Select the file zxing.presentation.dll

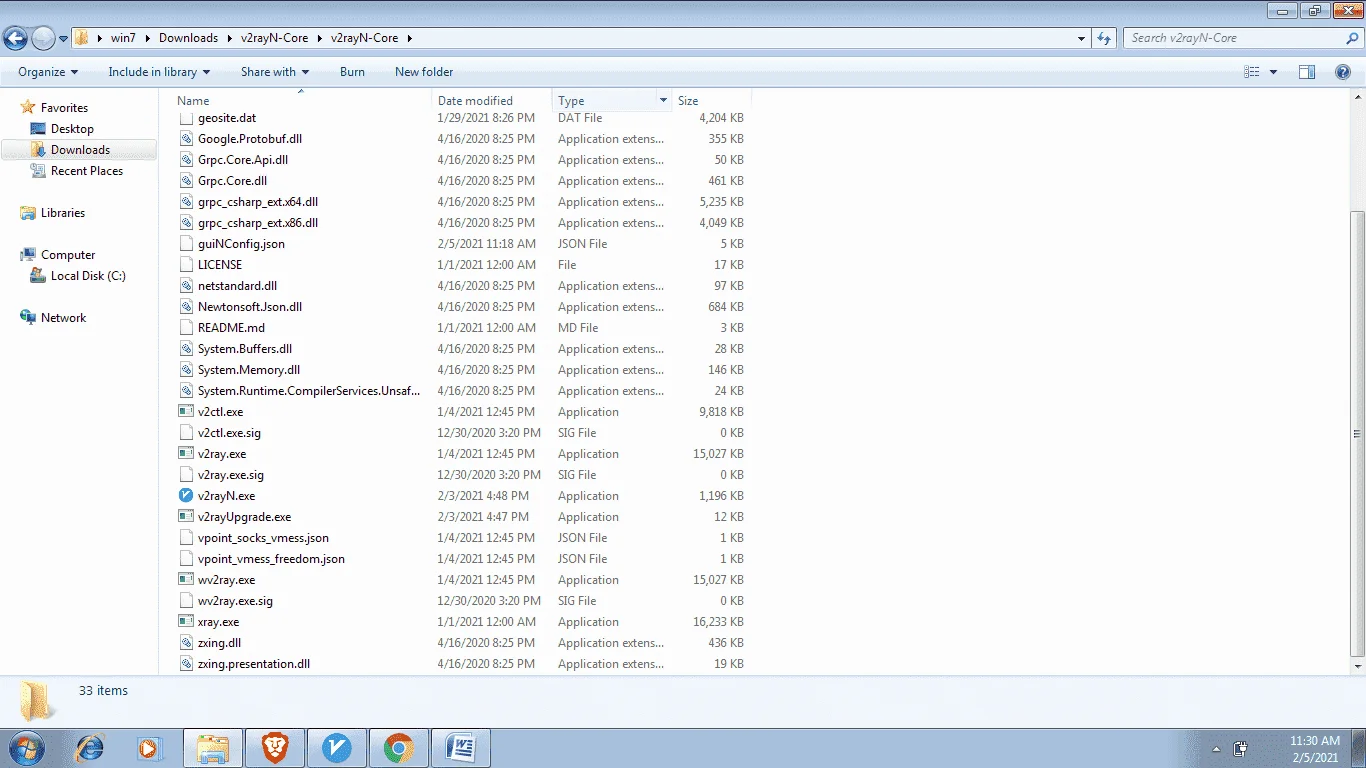(254, 664)
